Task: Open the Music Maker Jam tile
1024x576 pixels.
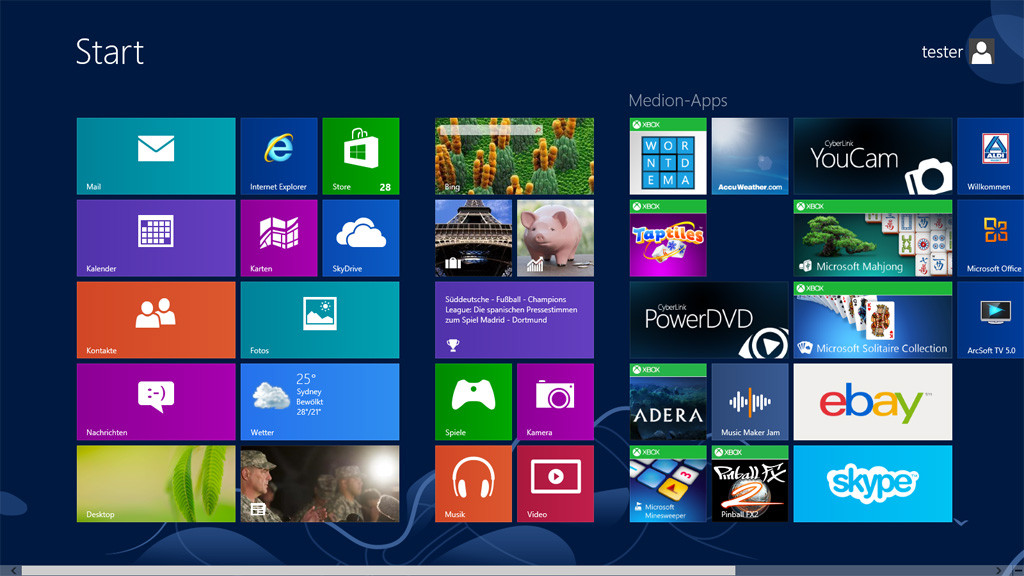Action: coord(750,402)
